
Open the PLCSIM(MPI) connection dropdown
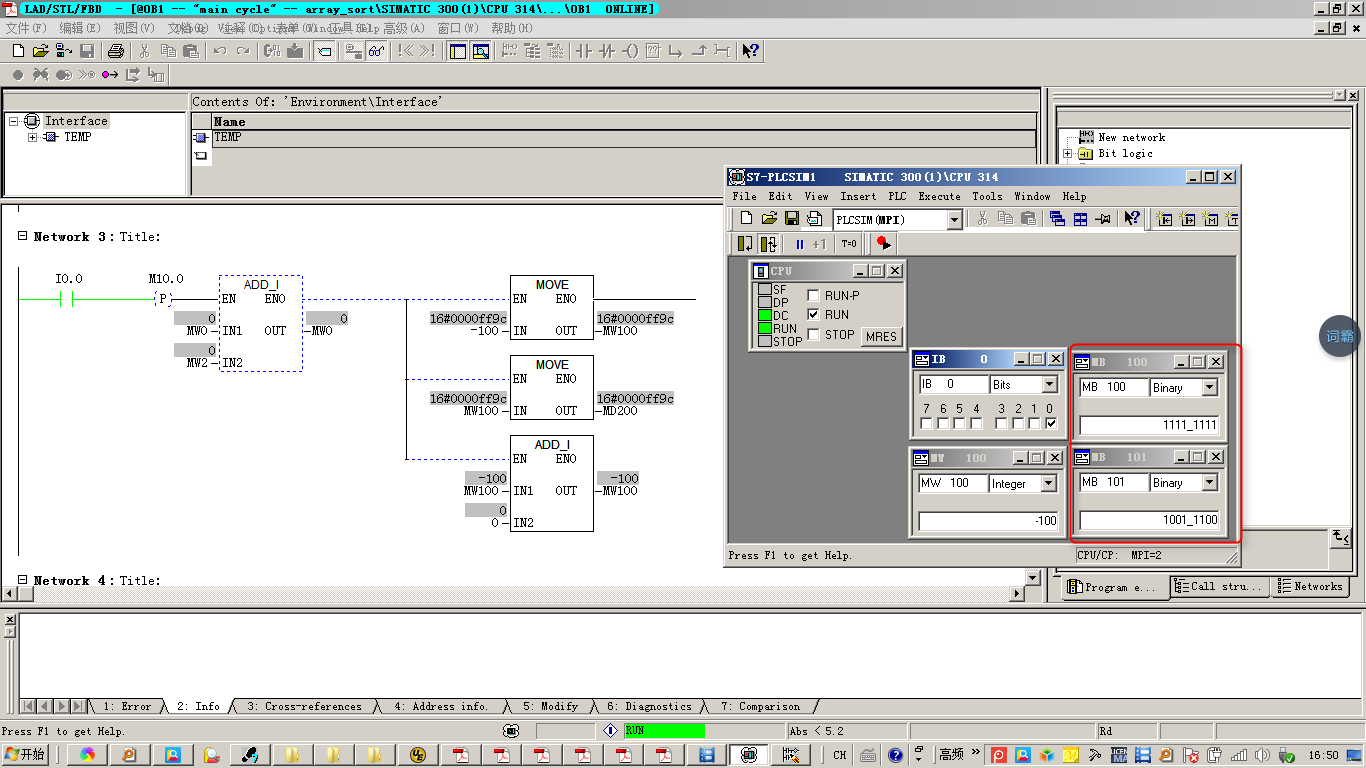(x=953, y=220)
